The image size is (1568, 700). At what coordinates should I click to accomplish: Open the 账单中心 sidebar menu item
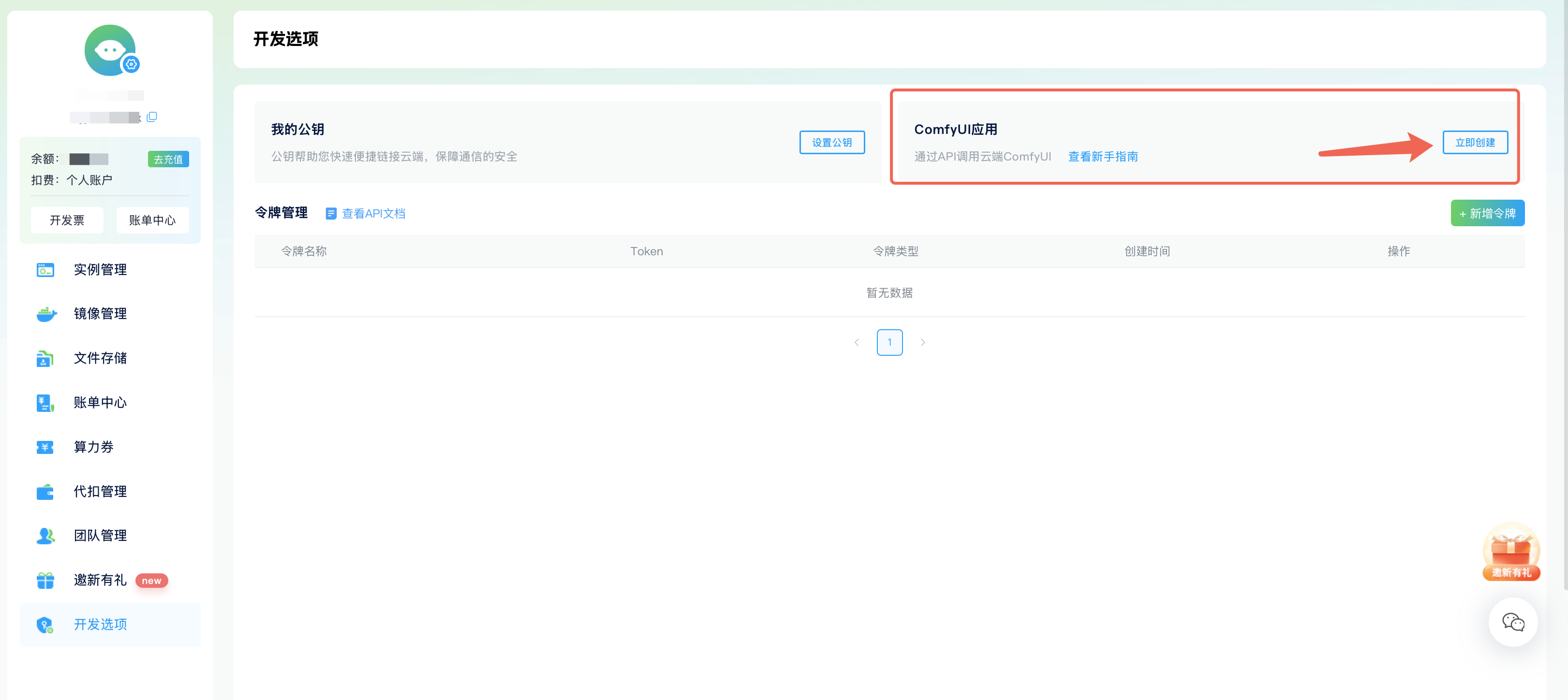coord(100,403)
